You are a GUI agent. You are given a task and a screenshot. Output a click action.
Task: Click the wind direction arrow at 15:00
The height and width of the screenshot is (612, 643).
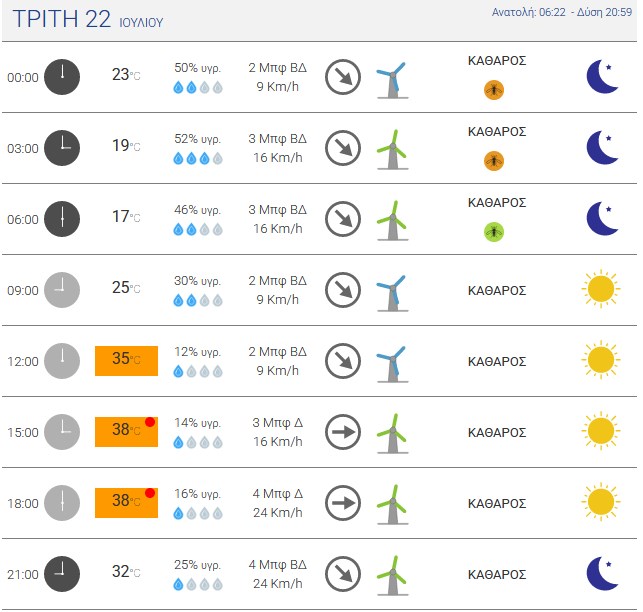tap(343, 432)
